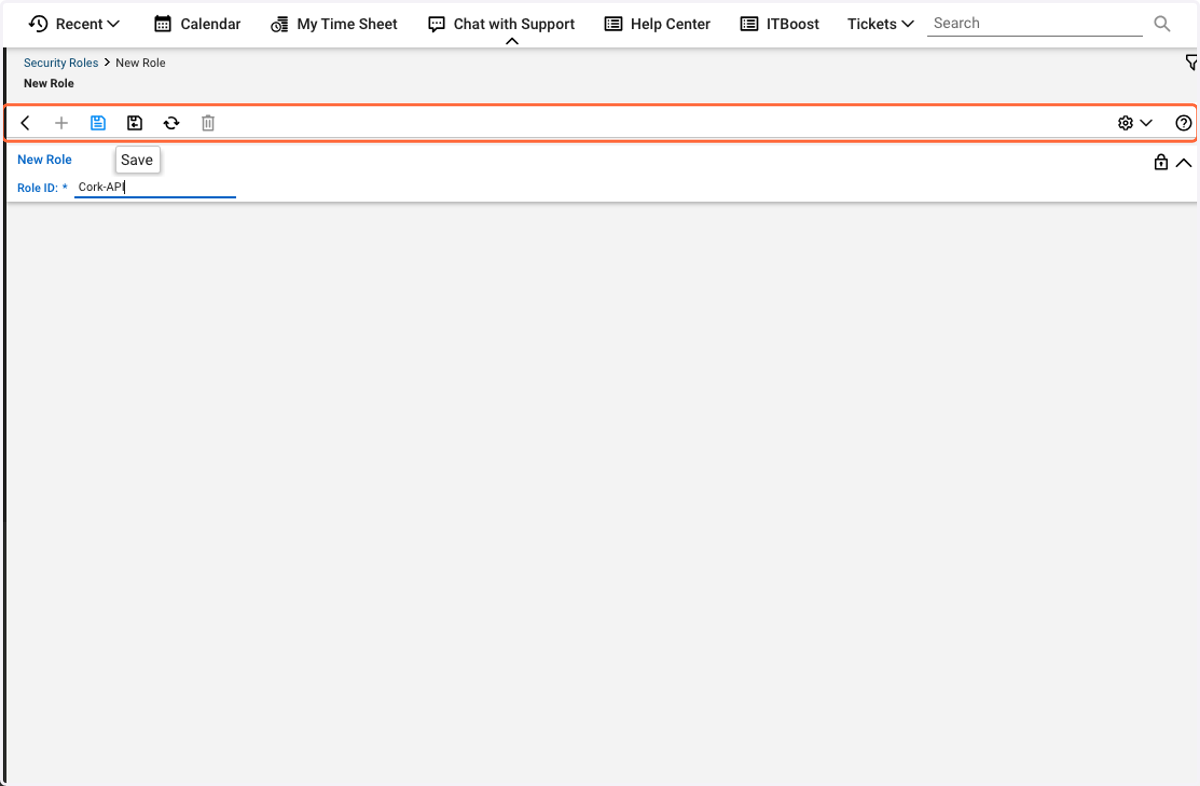Viewport: 1200px width, 786px height.
Task: Open Chat with Support
Action: point(501,24)
